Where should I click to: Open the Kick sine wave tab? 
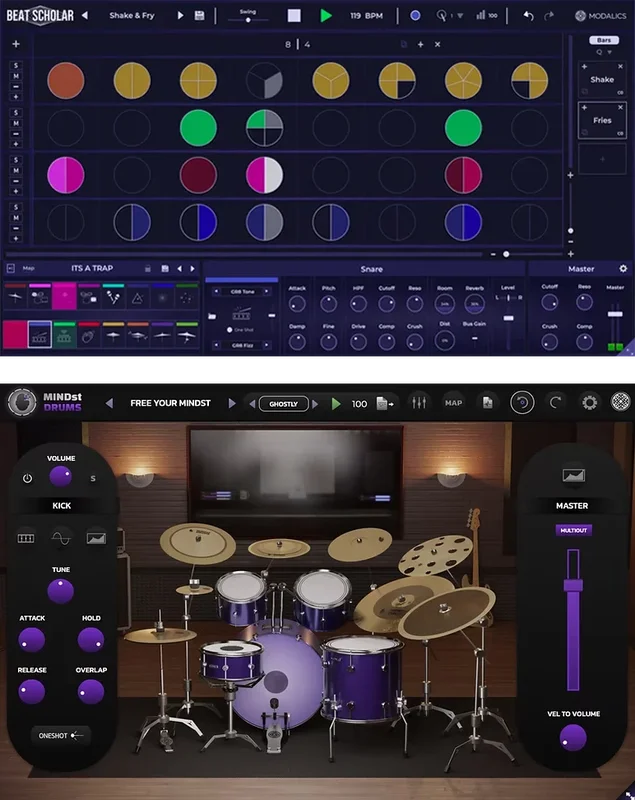pos(61,538)
